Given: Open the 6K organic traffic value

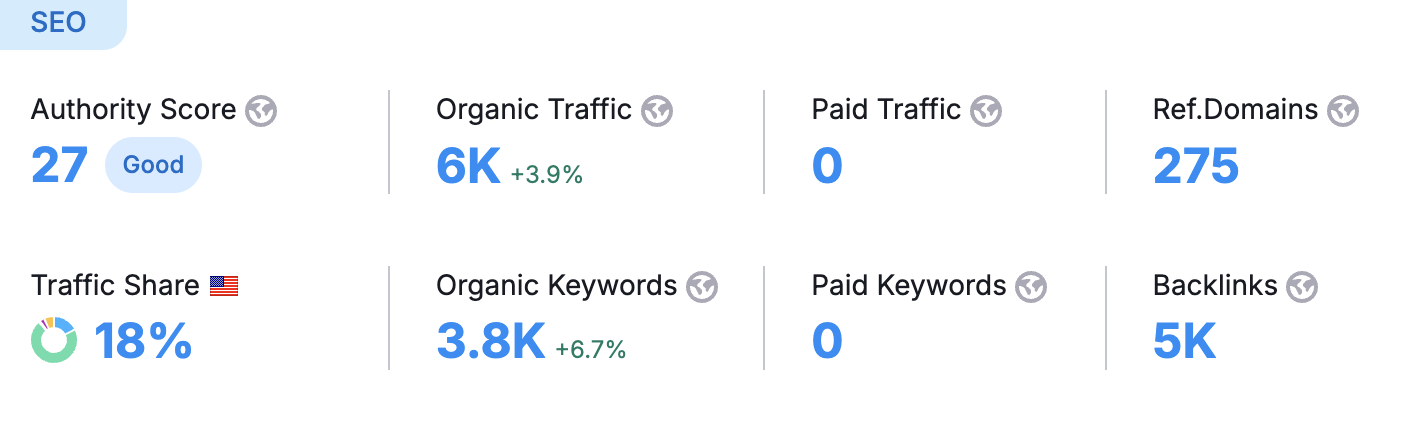Looking at the screenshot, I should [x=468, y=166].
